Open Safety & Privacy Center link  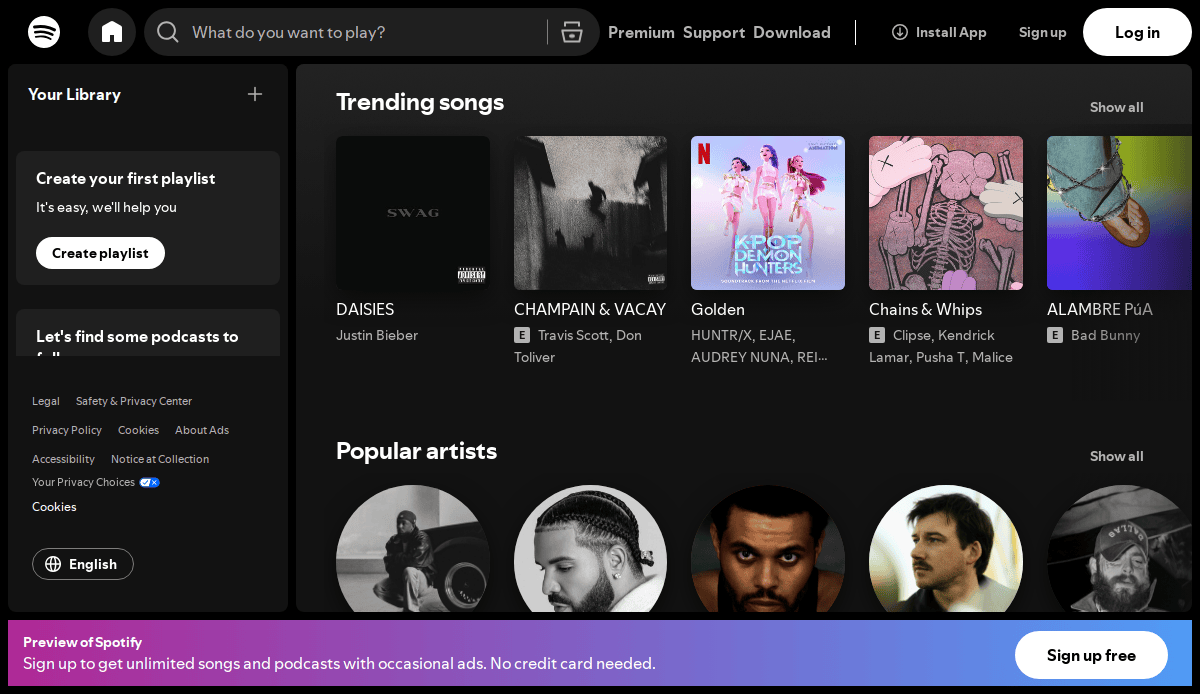[134, 401]
